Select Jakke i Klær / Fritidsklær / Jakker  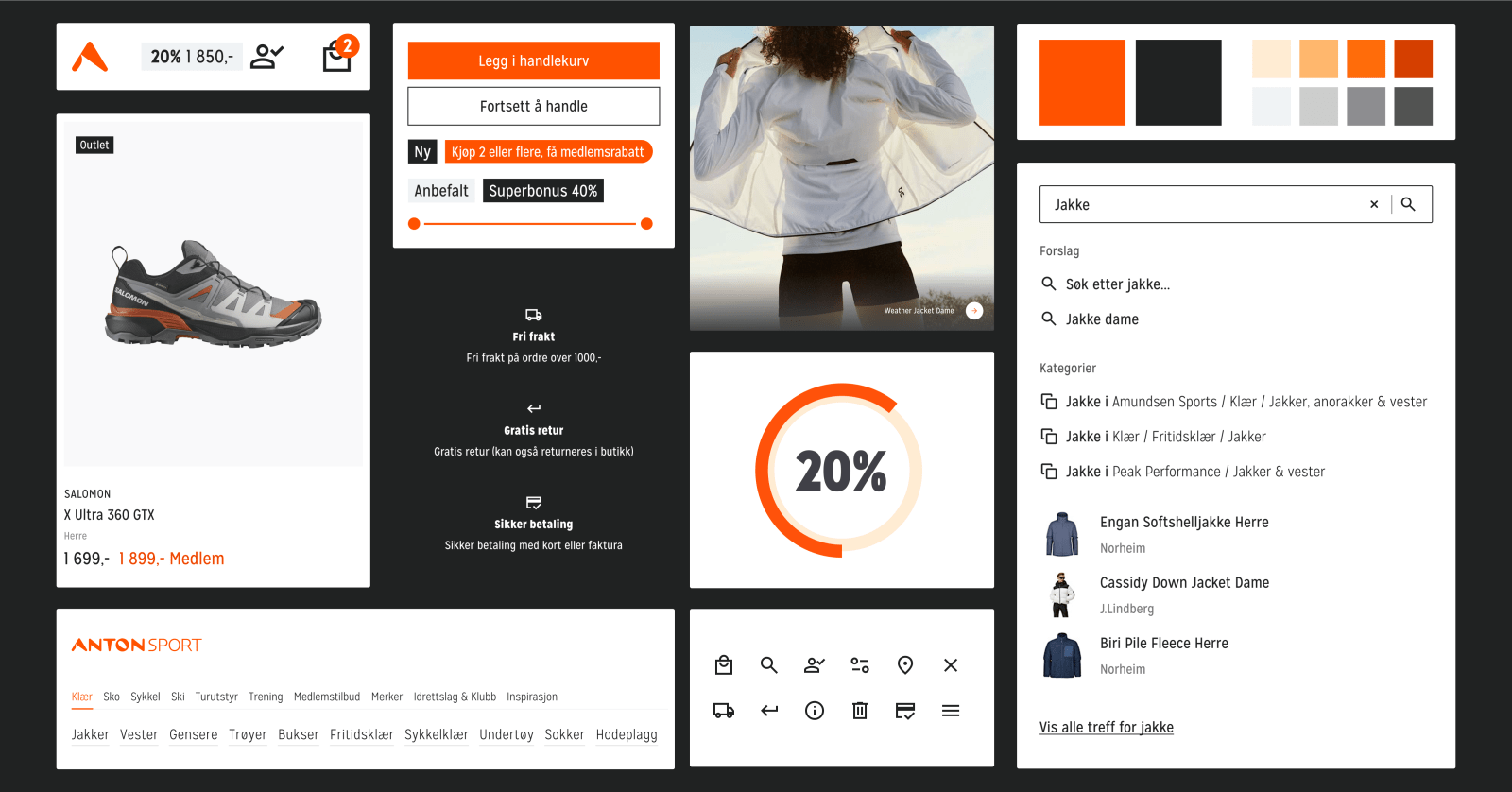point(1166,437)
